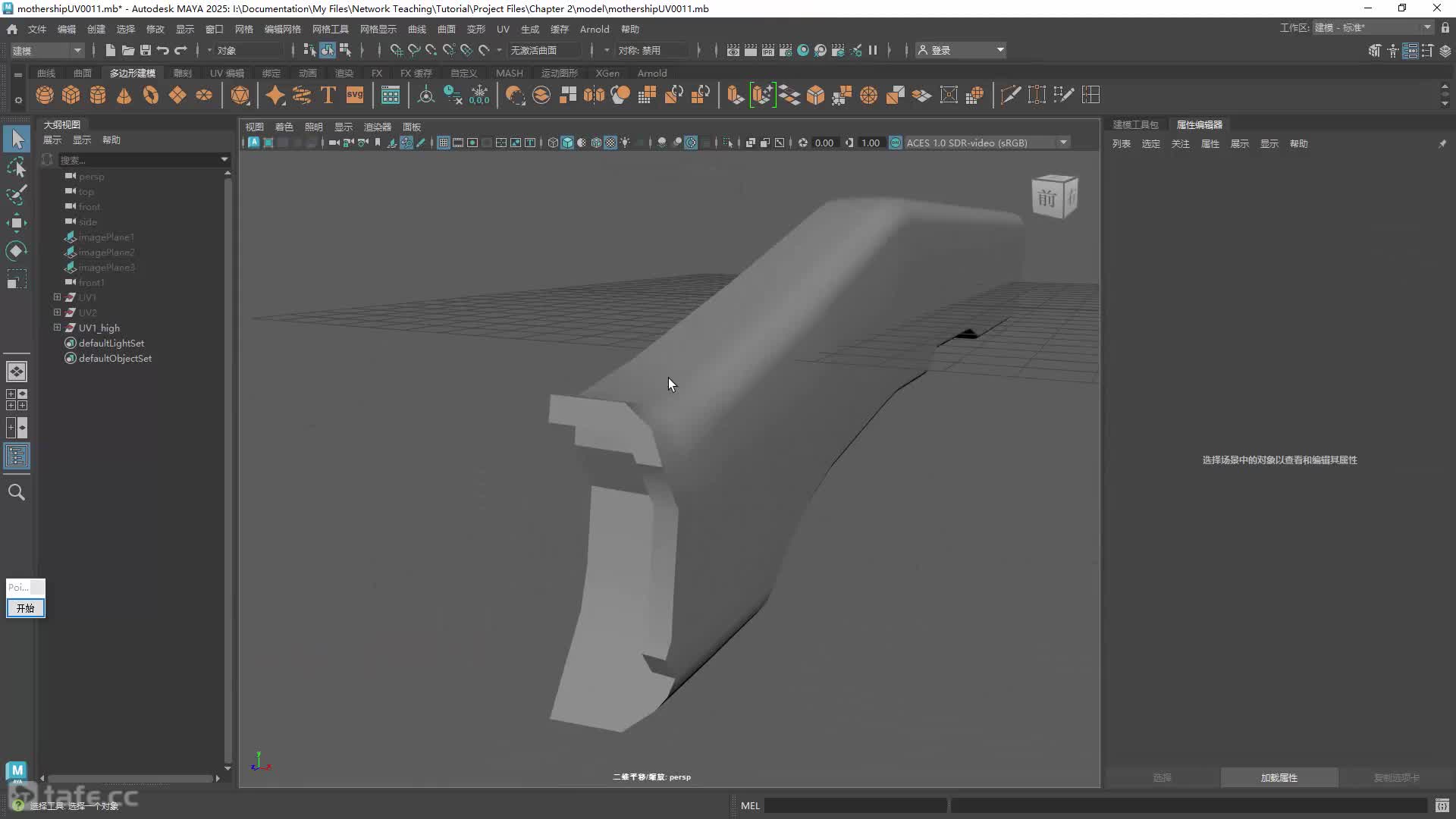Create a polygon cylinder from the shelf
Image resolution: width=1456 pixels, height=819 pixels.
coord(98,95)
